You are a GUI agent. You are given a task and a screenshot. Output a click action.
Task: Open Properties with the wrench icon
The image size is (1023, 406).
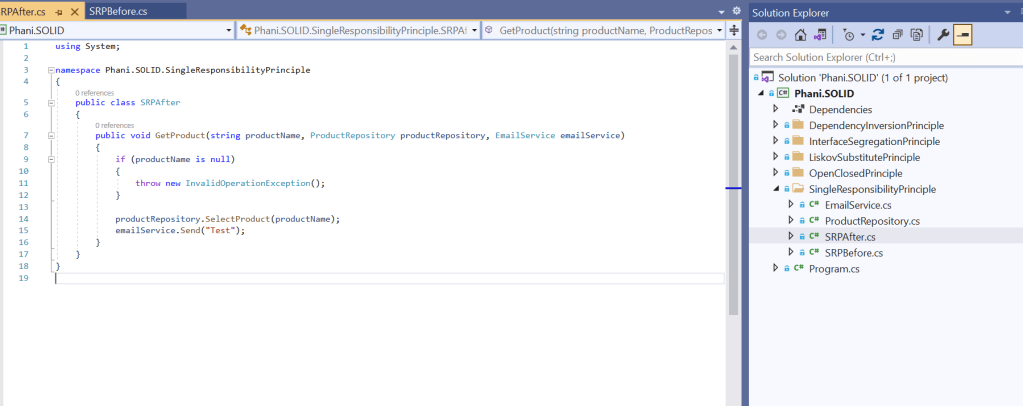(x=942, y=35)
